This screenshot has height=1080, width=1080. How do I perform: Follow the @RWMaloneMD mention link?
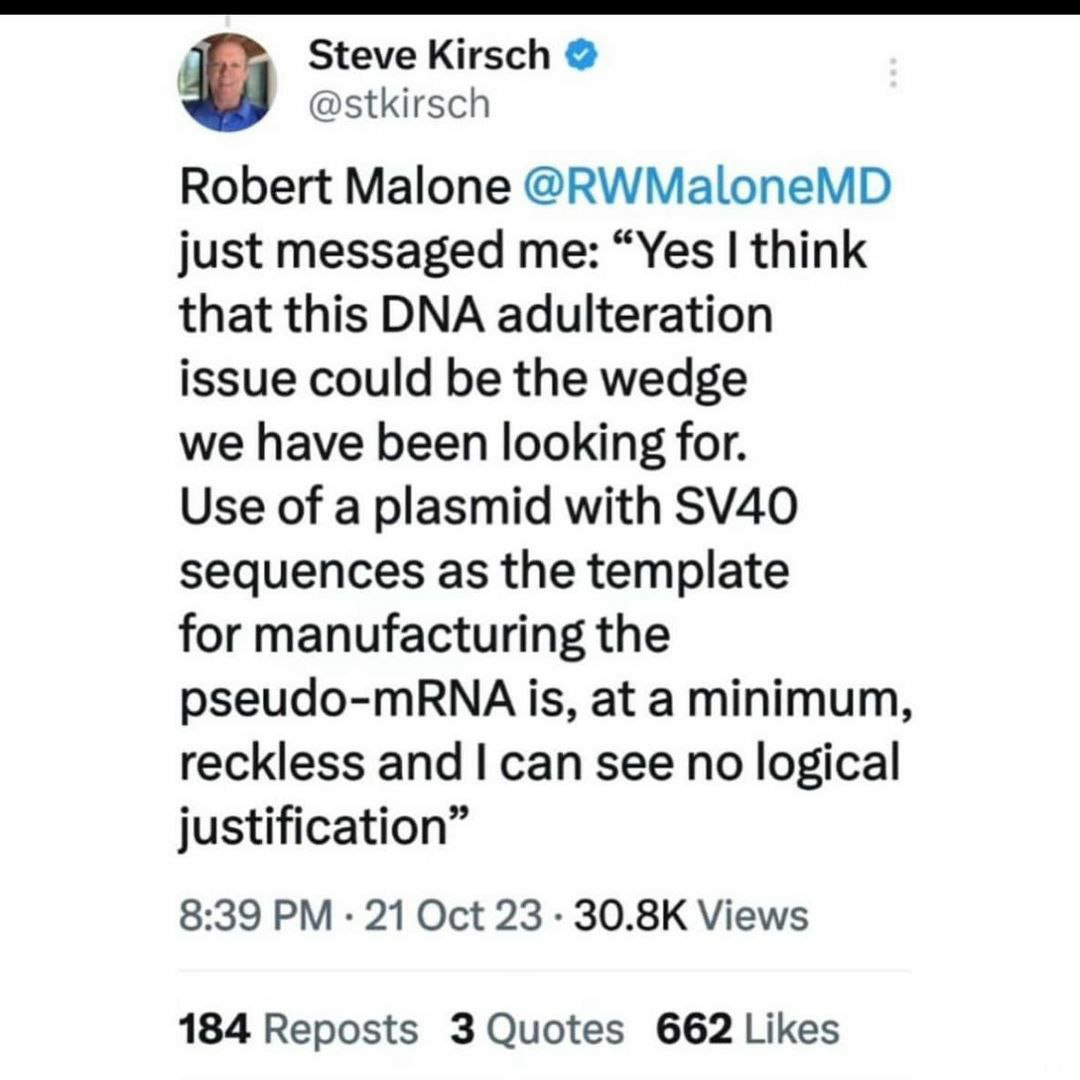(x=707, y=186)
